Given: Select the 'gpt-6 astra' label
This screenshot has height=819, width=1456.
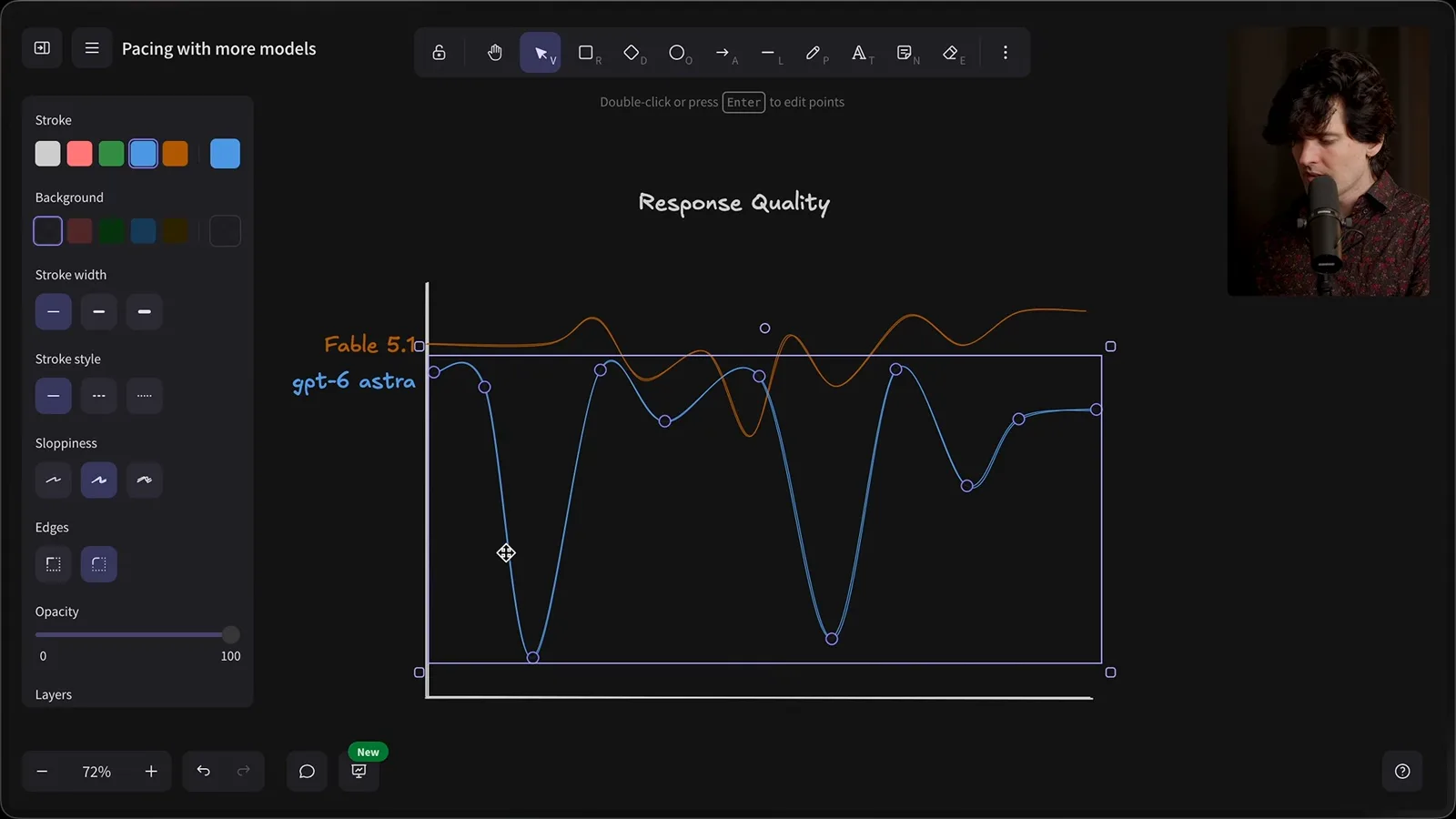Looking at the screenshot, I should (x=353, y=381).
